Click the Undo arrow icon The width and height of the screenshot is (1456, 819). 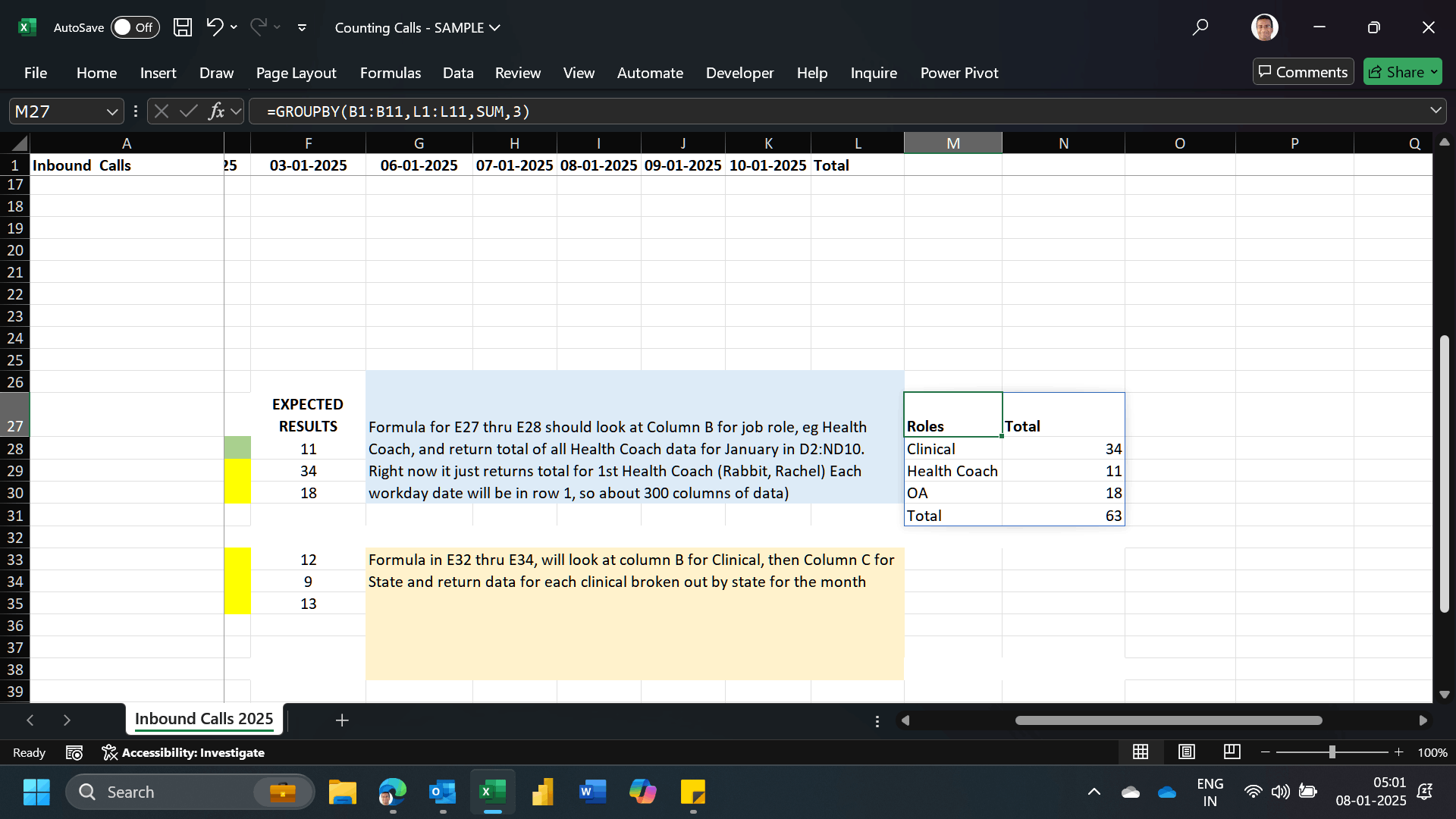pyautogui.click(x=215, y=27)
